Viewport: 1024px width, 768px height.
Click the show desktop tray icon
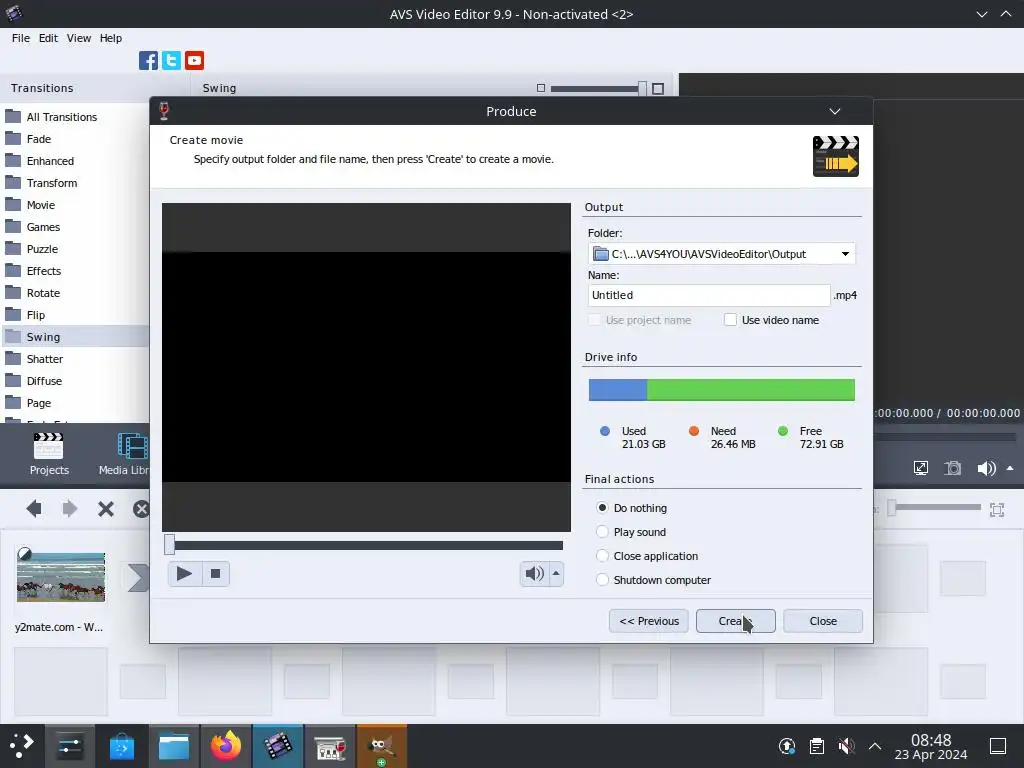point(998,746)
